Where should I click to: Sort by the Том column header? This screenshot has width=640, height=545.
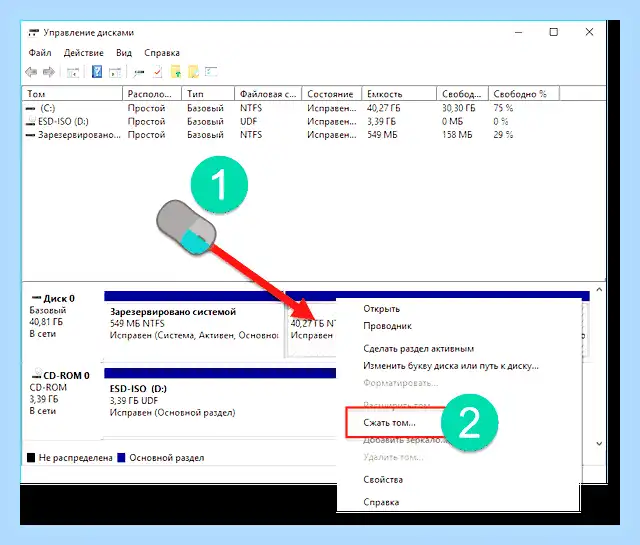pos(72,94)
